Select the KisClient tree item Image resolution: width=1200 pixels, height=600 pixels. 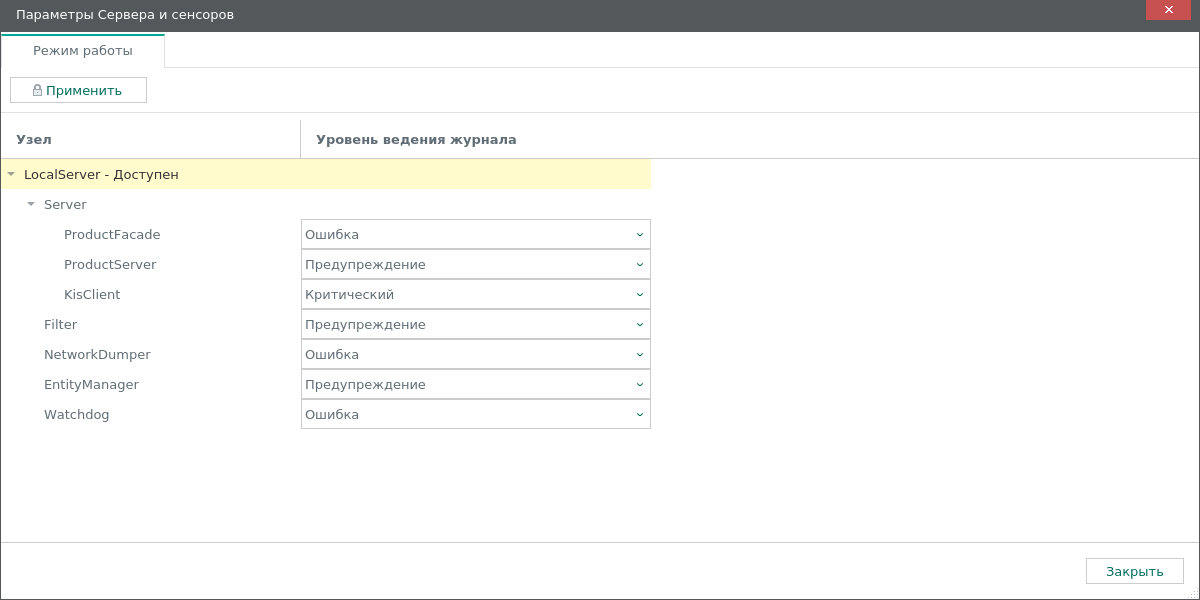tap(92, 295)
